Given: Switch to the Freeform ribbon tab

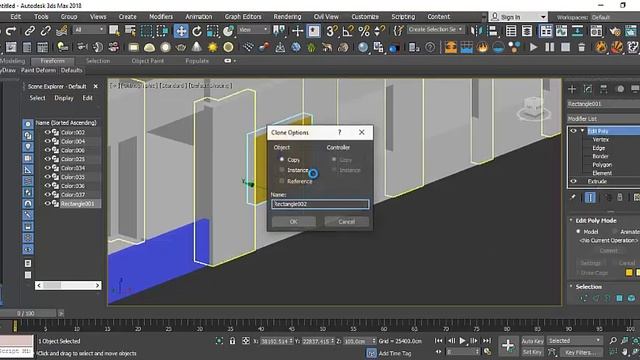Looking at the screenshot, I should tap(53, 61).
